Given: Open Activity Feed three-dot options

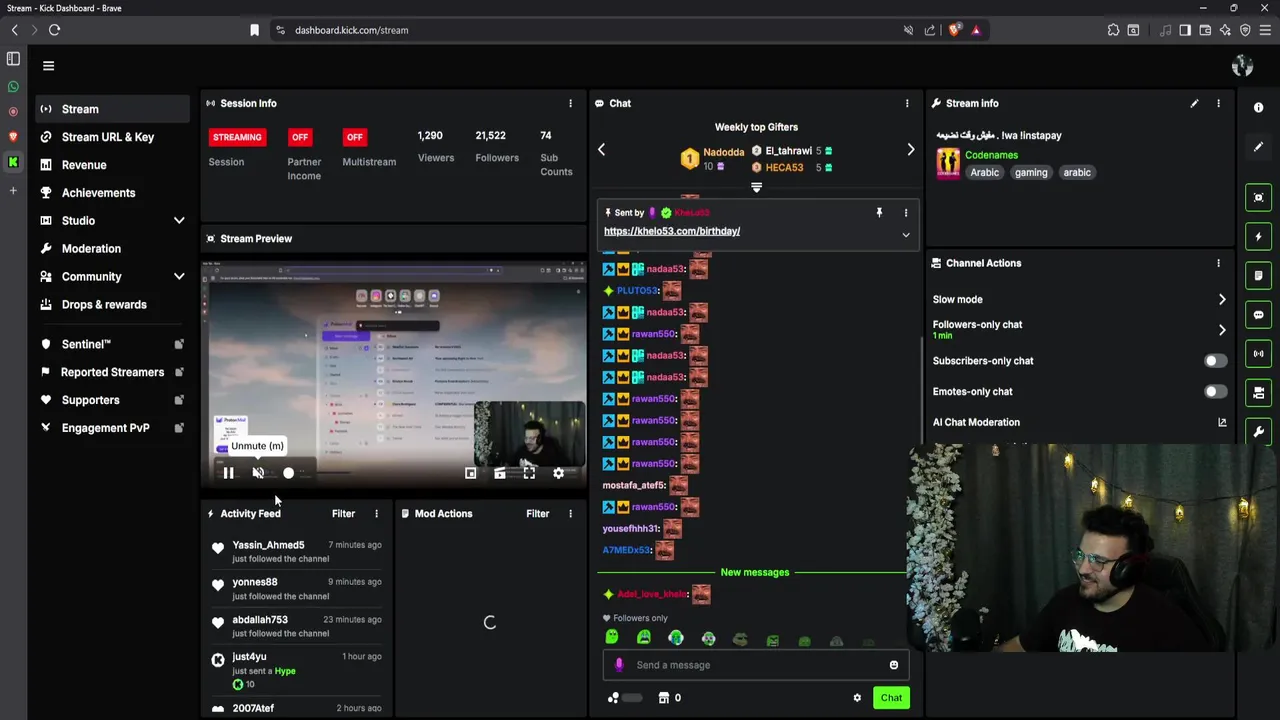Looking at the screenshot, I should 376,514.
